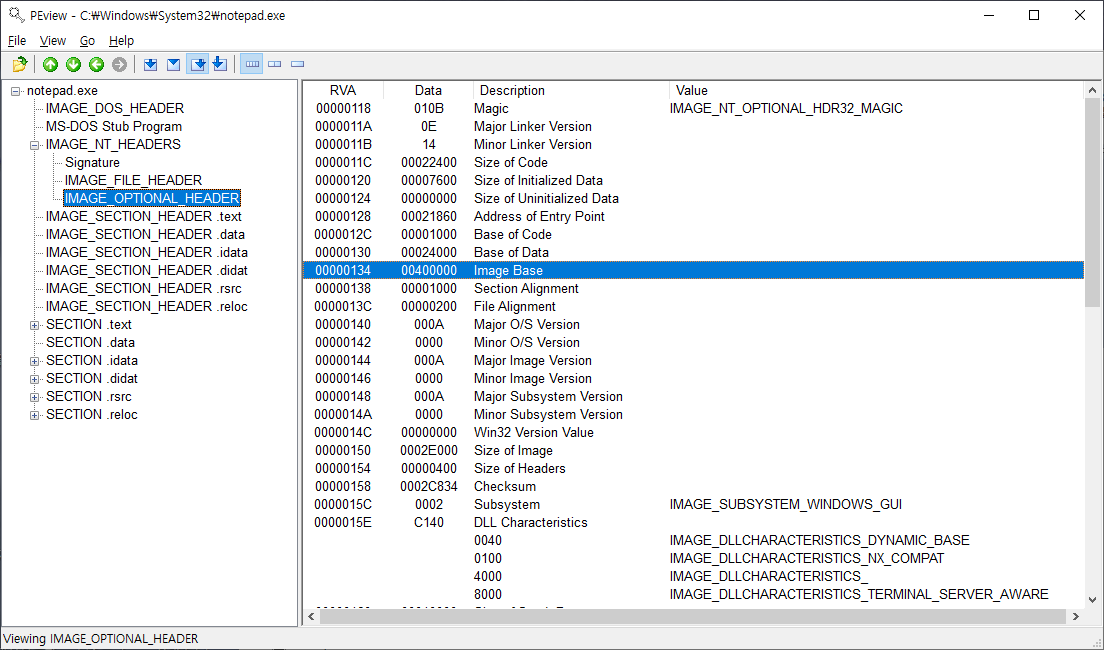This screenshot has height=650, width=1104.
Task: Click the vertical scrollbar down arrow
Action: (1092, 600)
